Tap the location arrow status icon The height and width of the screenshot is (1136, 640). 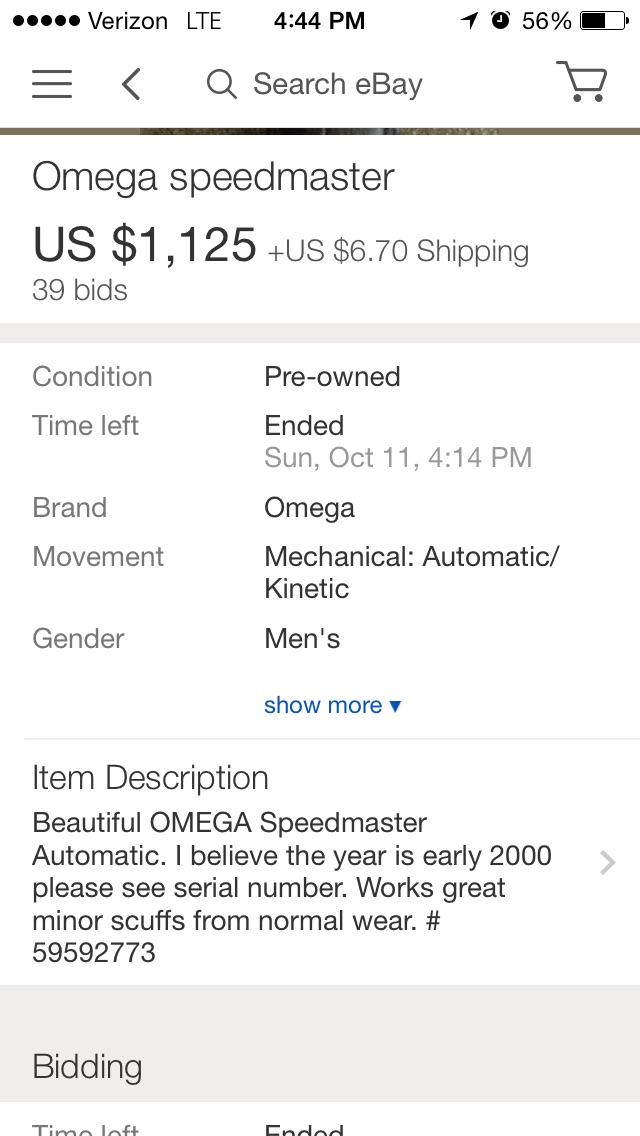click(x=469, y=20)
